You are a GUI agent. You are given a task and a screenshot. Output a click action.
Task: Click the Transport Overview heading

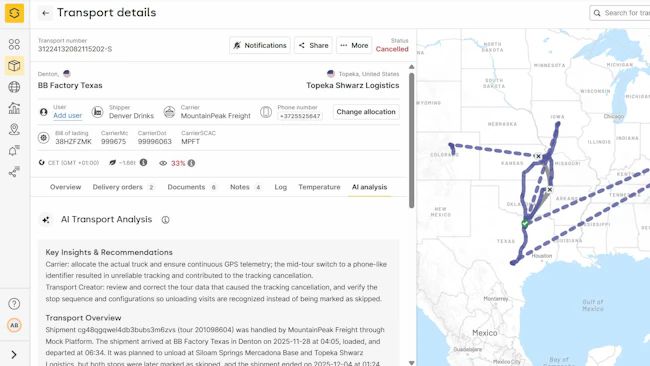pos(83,318)
